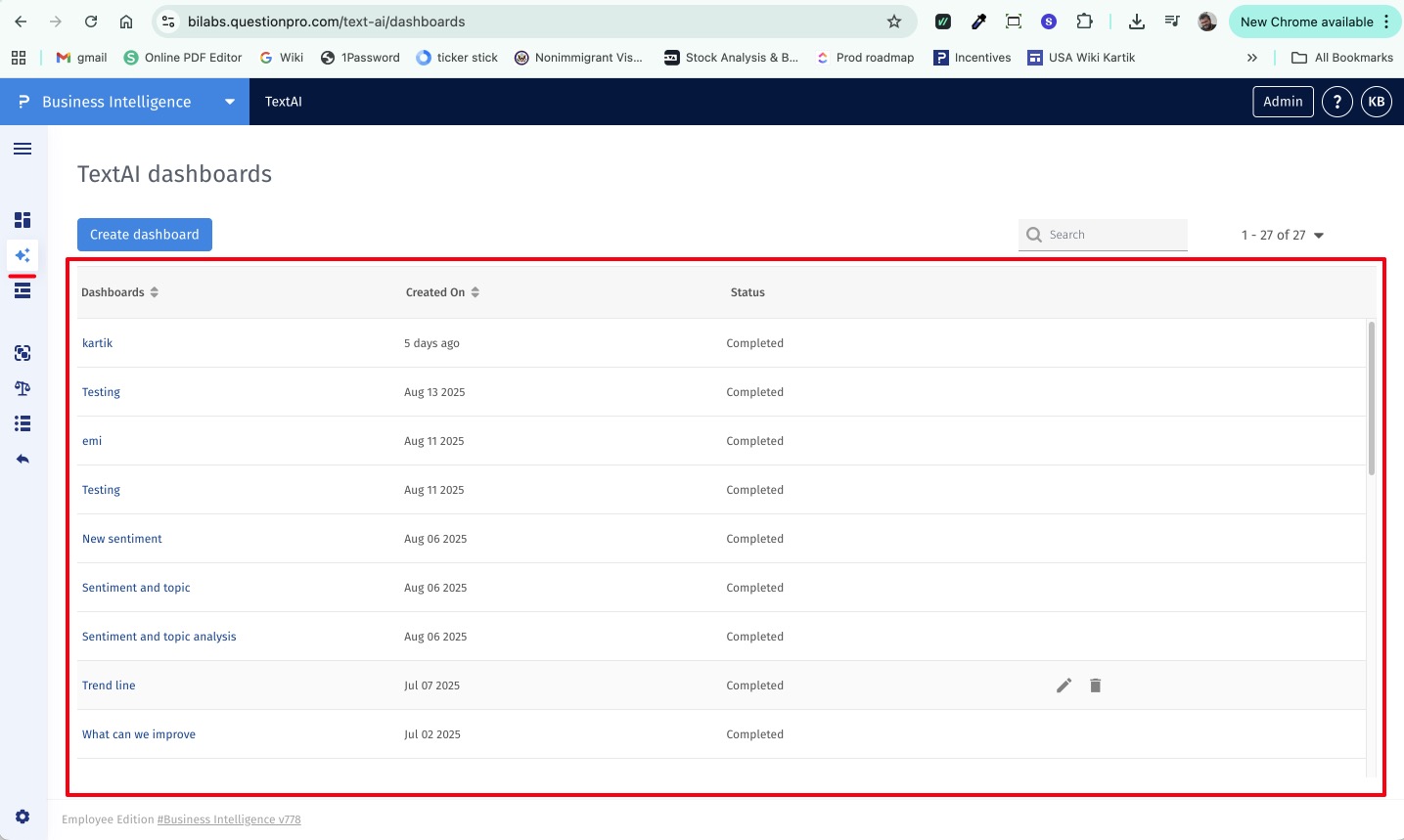Open the hamburger navigation menu
Screen dimensions: 1404x840
pos(23,149)
